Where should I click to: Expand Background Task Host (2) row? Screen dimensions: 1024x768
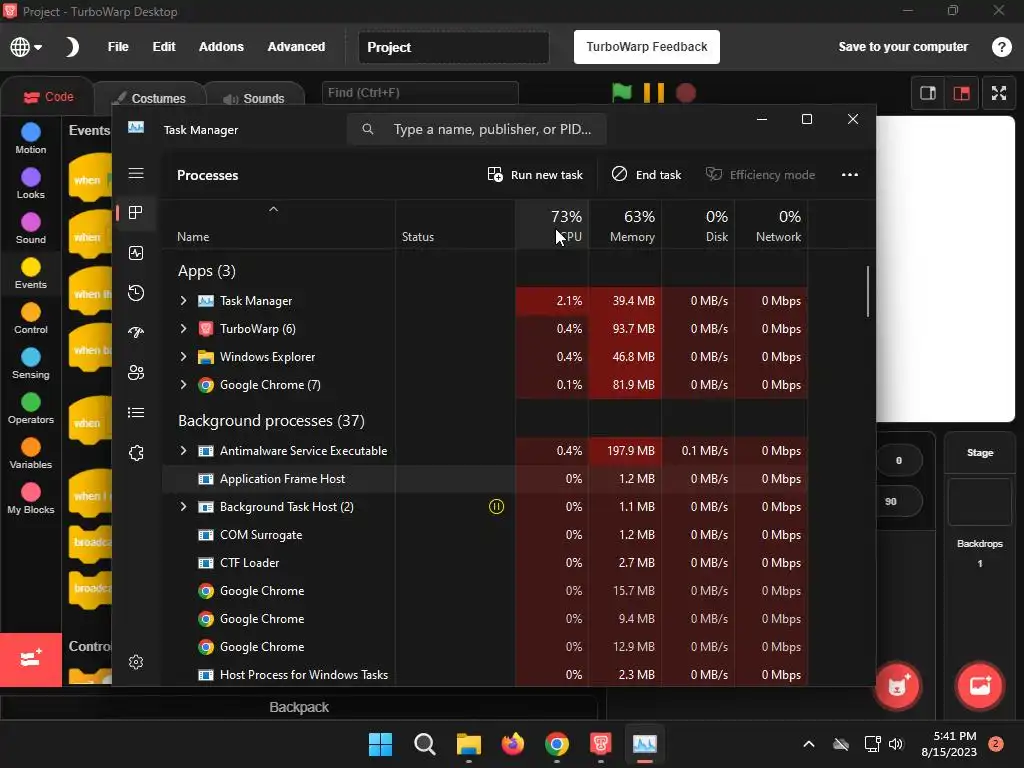click(184, 507)
